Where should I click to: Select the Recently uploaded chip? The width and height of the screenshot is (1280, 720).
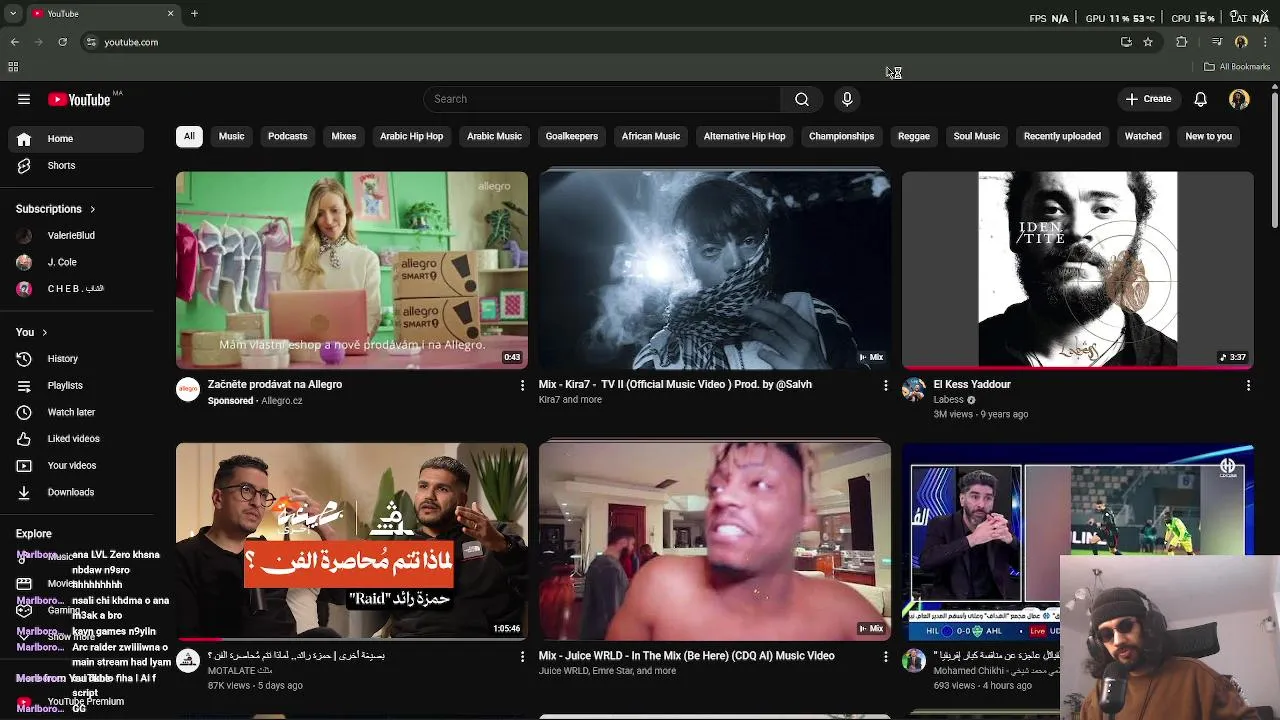[1062, 136]
